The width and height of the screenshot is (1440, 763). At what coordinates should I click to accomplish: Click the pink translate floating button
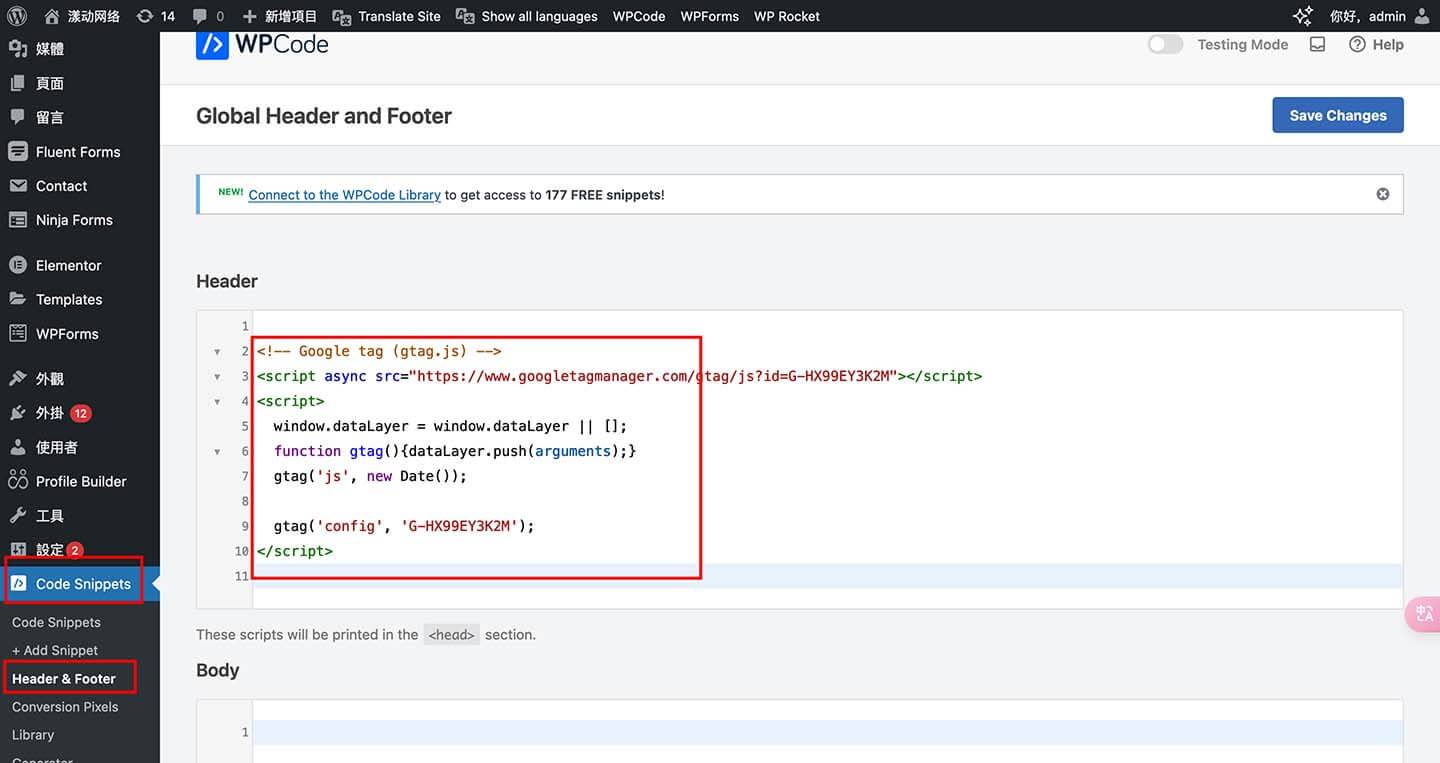click(x=1424, y=614)
